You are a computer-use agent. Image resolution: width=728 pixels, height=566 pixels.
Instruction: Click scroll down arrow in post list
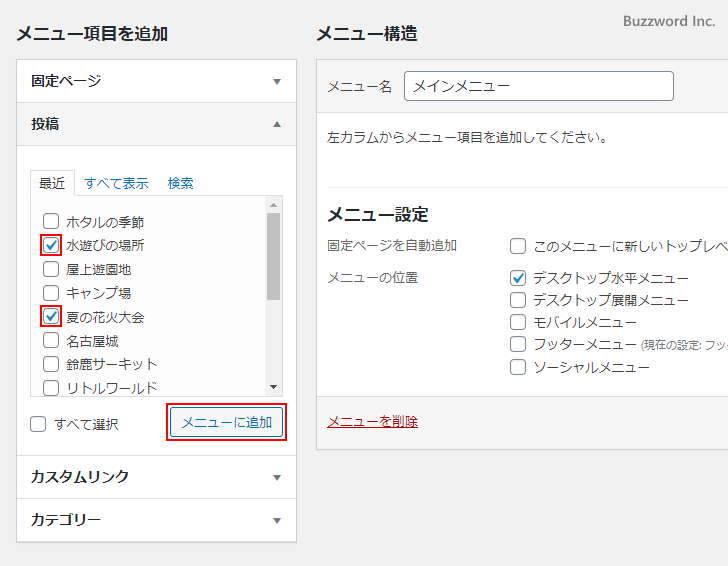click(x=273, y=387)
